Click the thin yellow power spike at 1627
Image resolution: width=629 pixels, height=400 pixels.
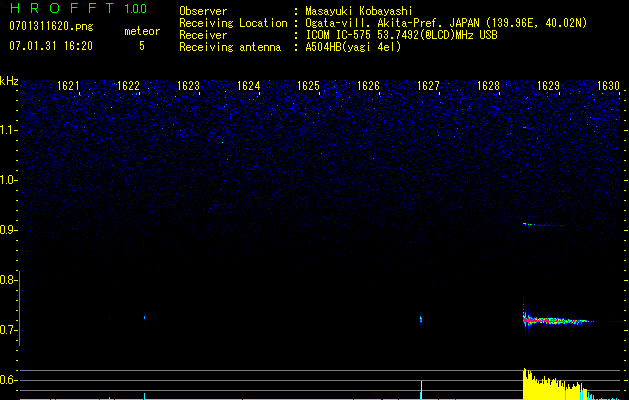pos(421,390)
